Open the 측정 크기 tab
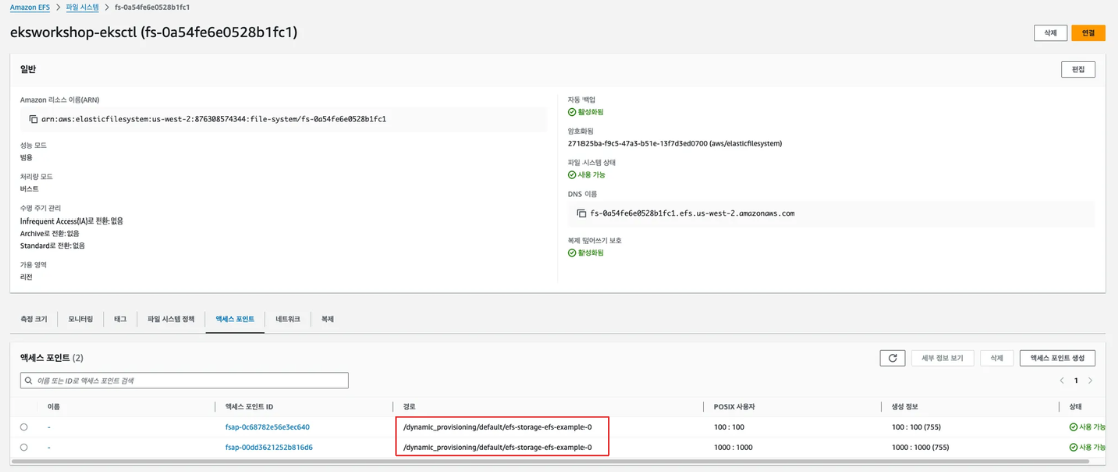 [34, 319]
